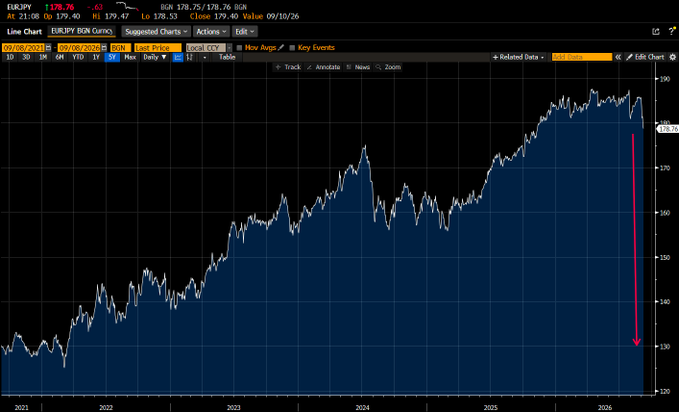Click the 150 y-axis label
Viewport: 679px width, 412px height.
pos(665,257)
